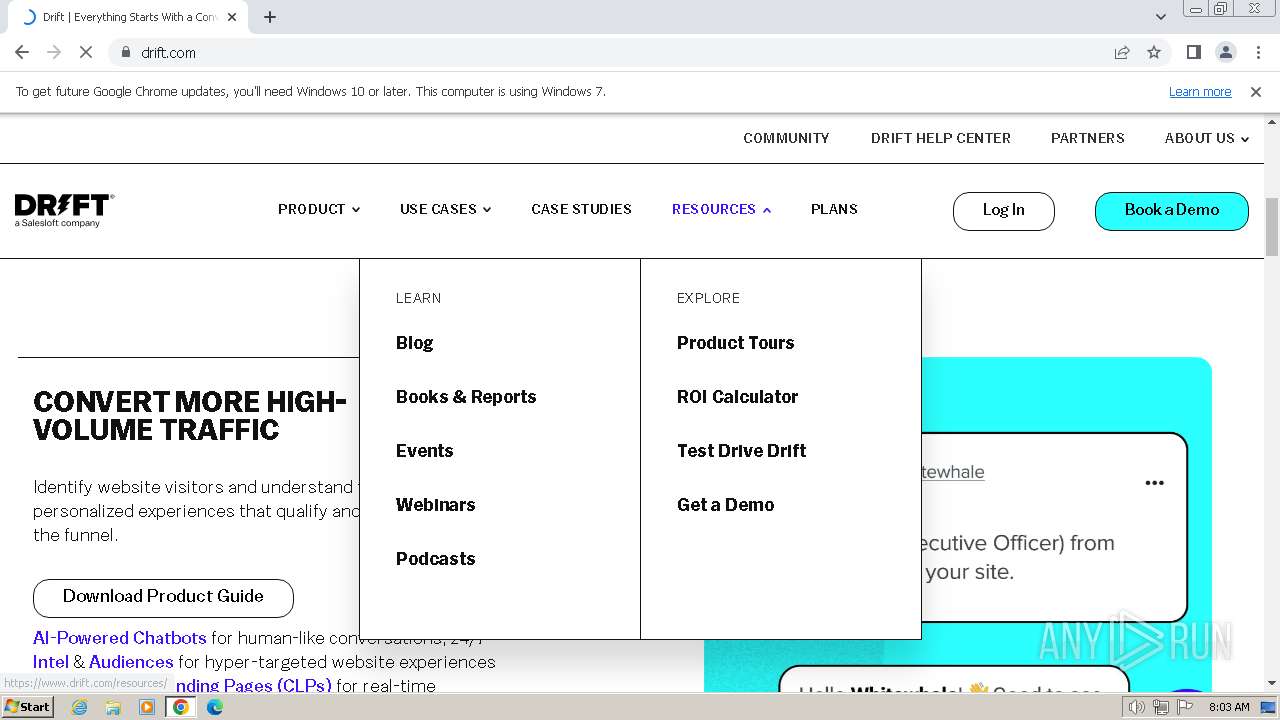Open Chrome three-dot menu
Viewport: 1280px width, 720px height.
[x=1257, y=52]
